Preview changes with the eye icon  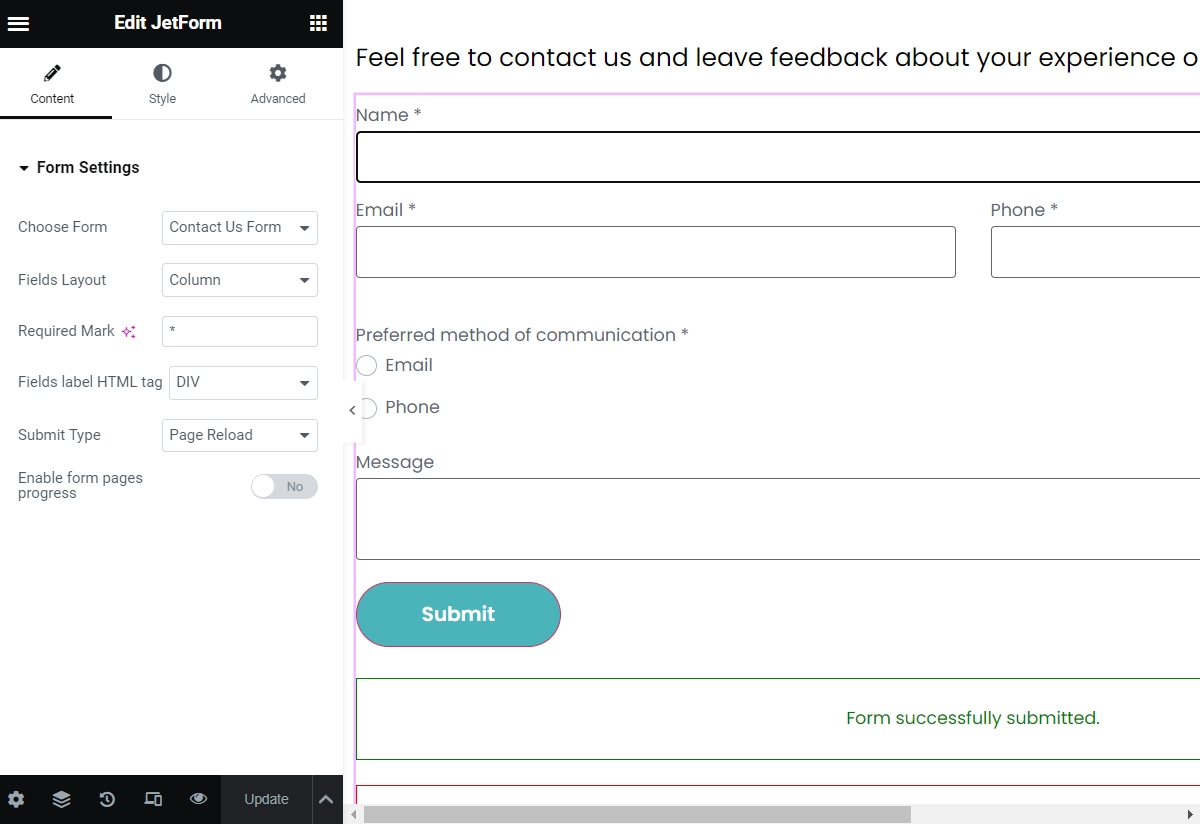198,799
